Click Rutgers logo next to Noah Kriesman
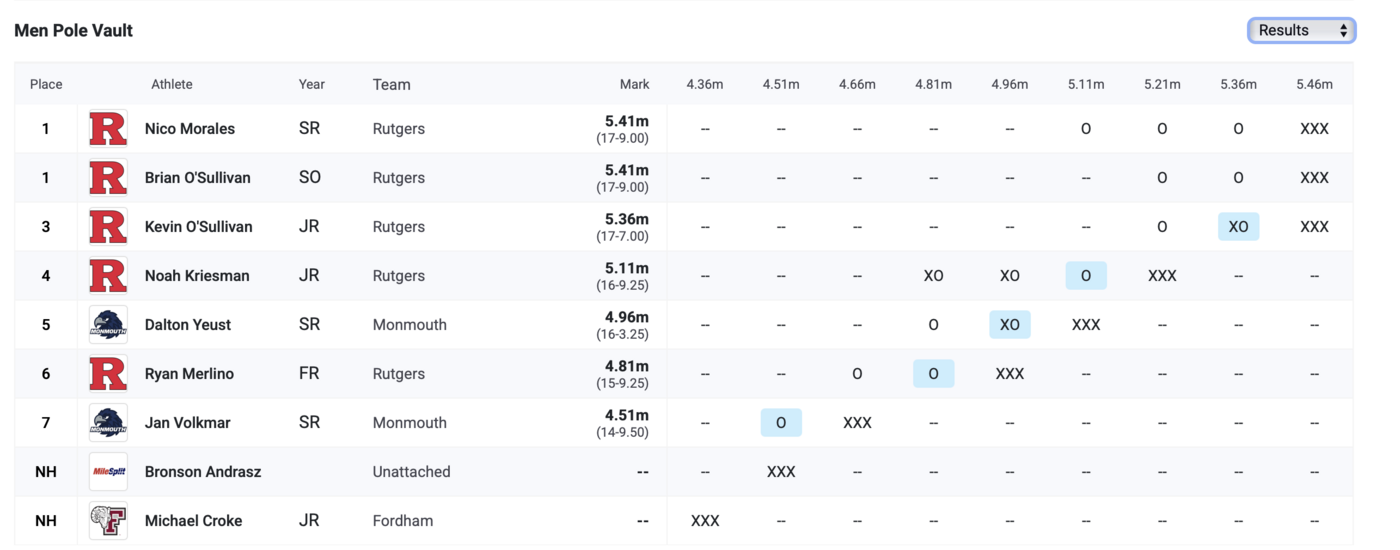This screenshot has height=550, width=1400. [108, 276]
